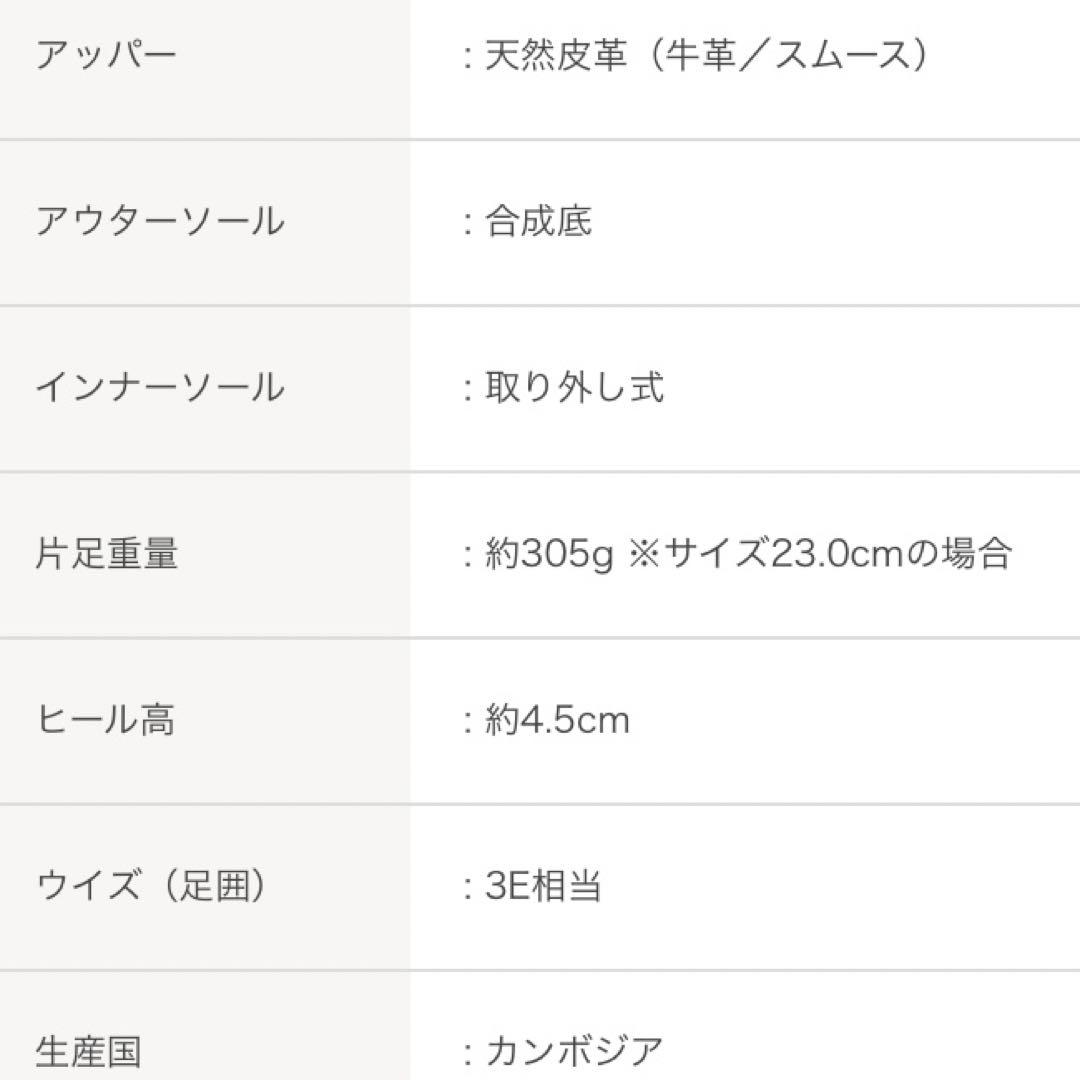Click the 約4.5cm heel height value

click(x=557, y=720)
